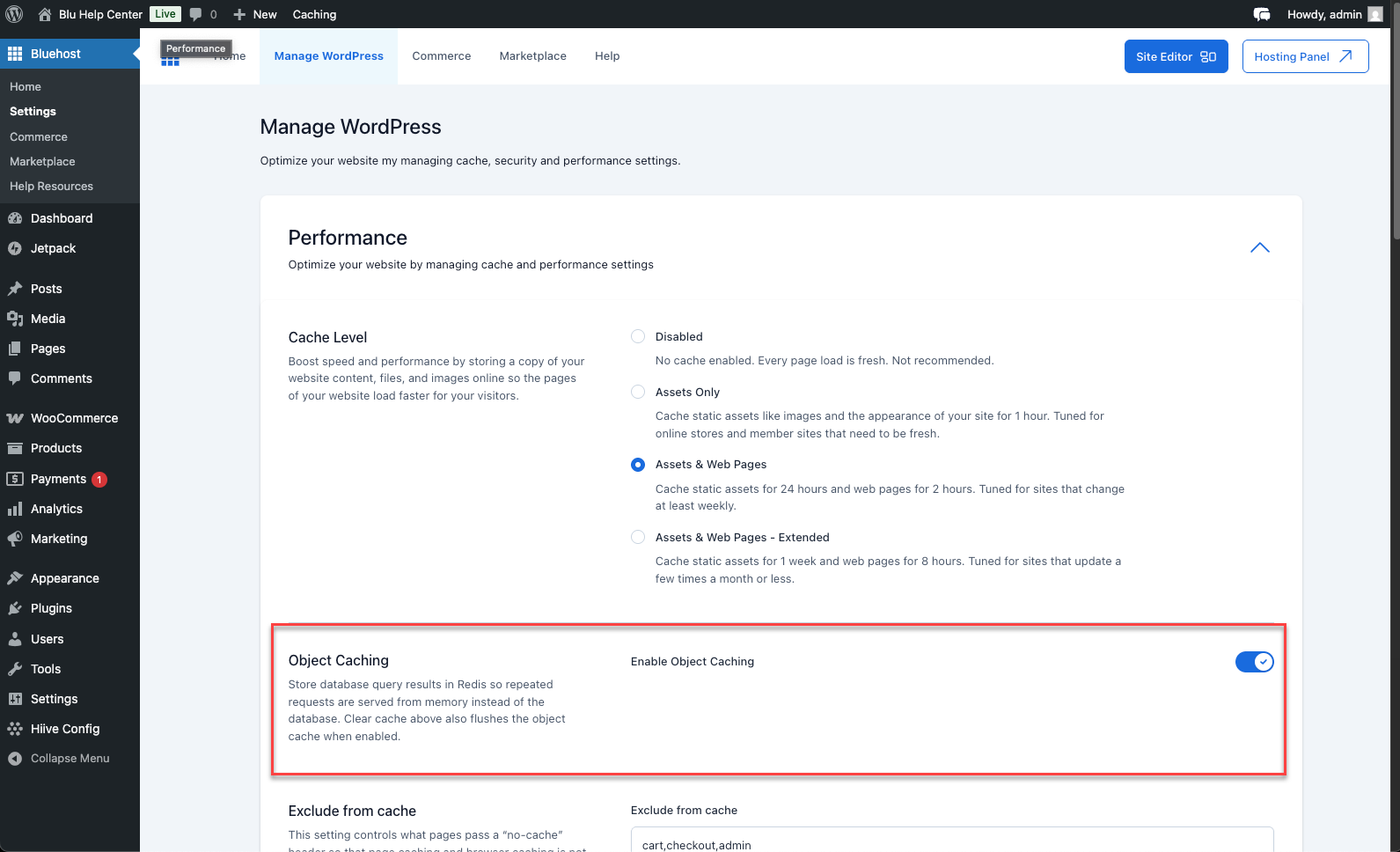Image resolution: width=1400 pixels, height=852 pixels.
Task: Open the New content dropdown in admin bar
Action: 255,14
